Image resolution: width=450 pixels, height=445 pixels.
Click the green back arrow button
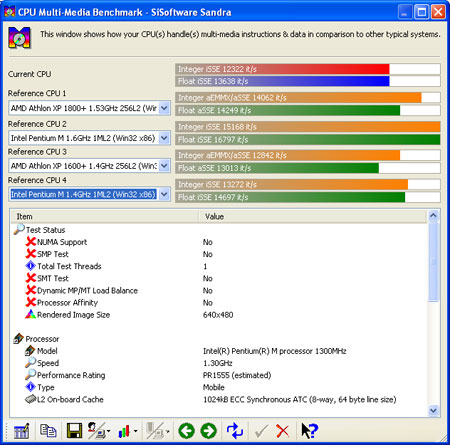tap(186, 431)
